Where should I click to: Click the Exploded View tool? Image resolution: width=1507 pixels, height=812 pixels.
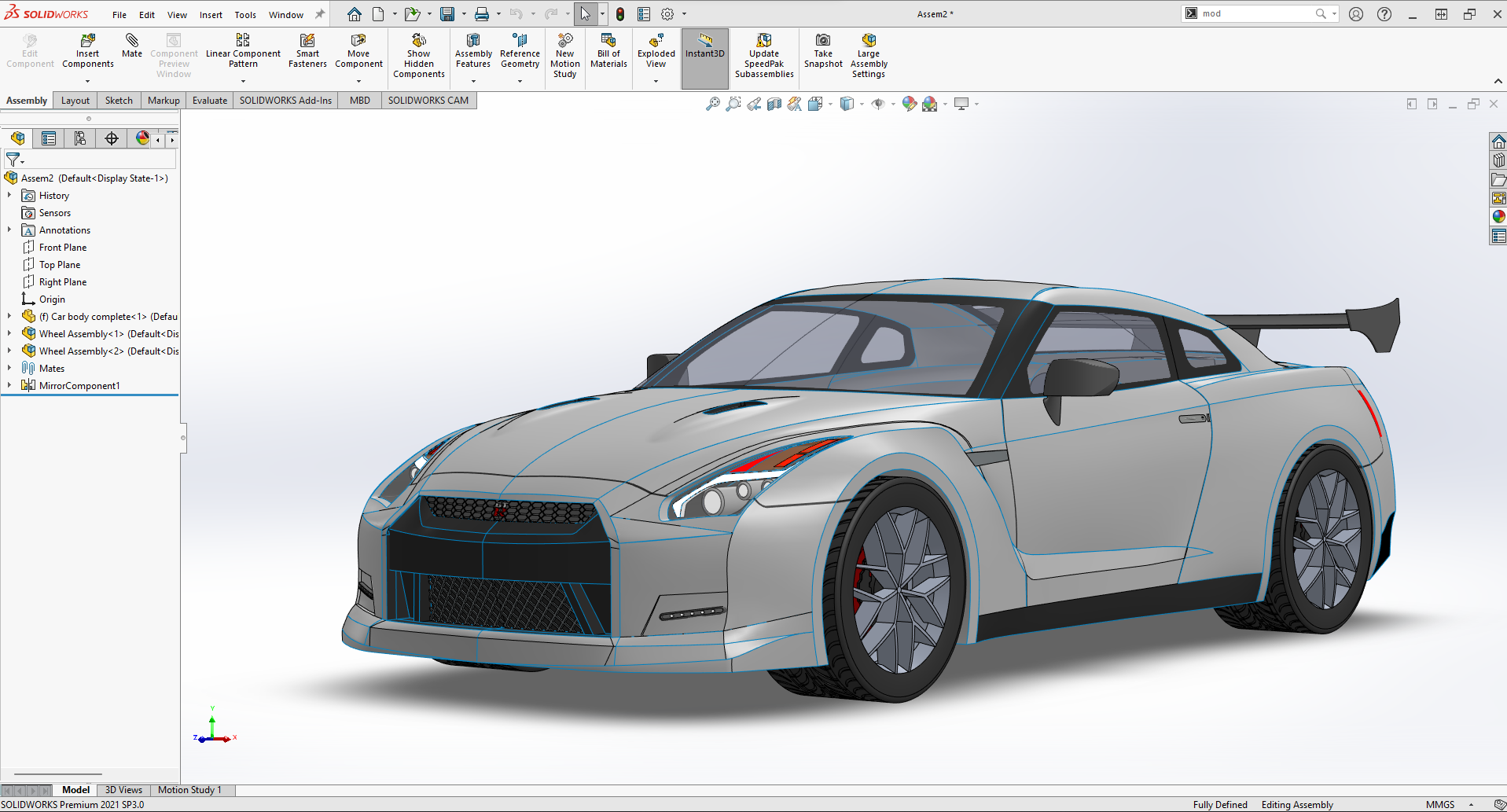(656, 51)
